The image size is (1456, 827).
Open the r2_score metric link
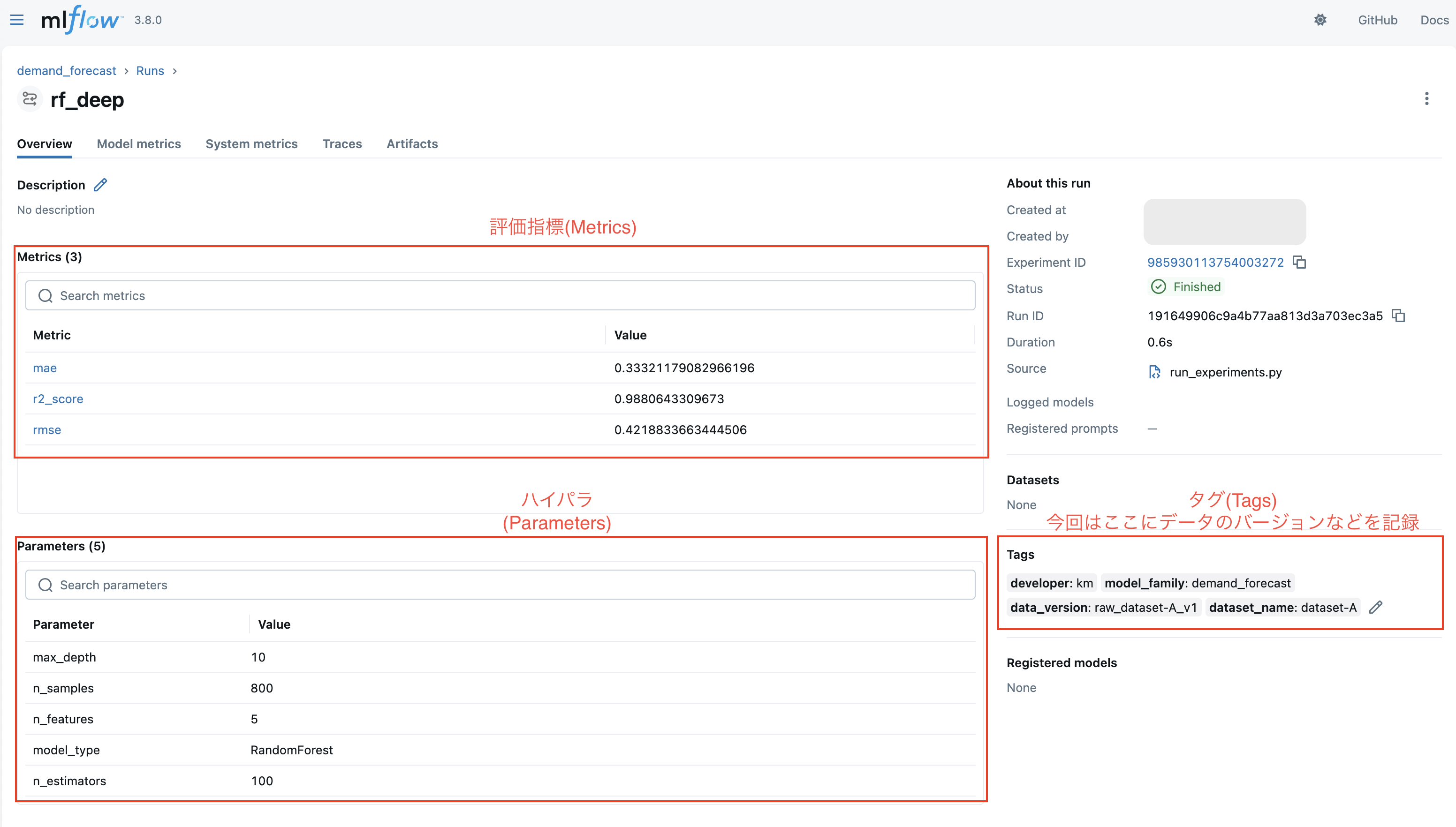click(x=58, y=399)
